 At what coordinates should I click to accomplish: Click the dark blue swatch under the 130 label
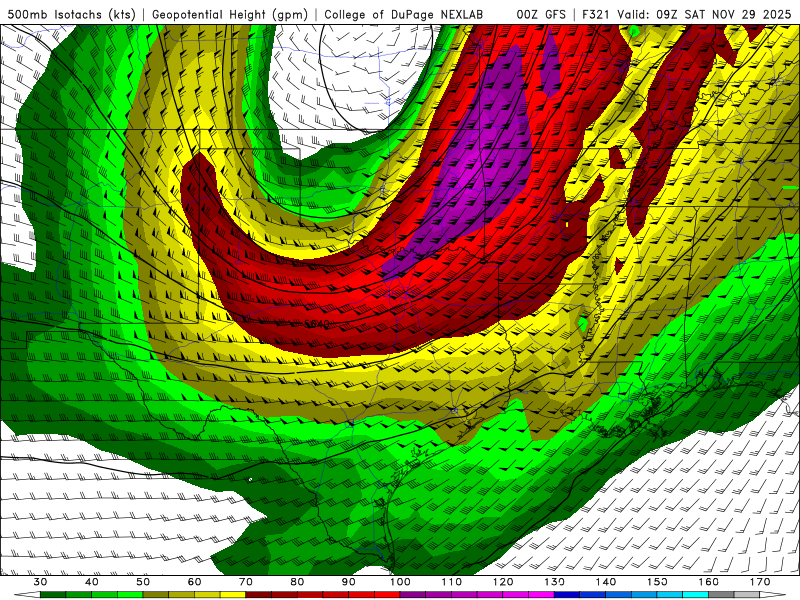click(567, 595)
